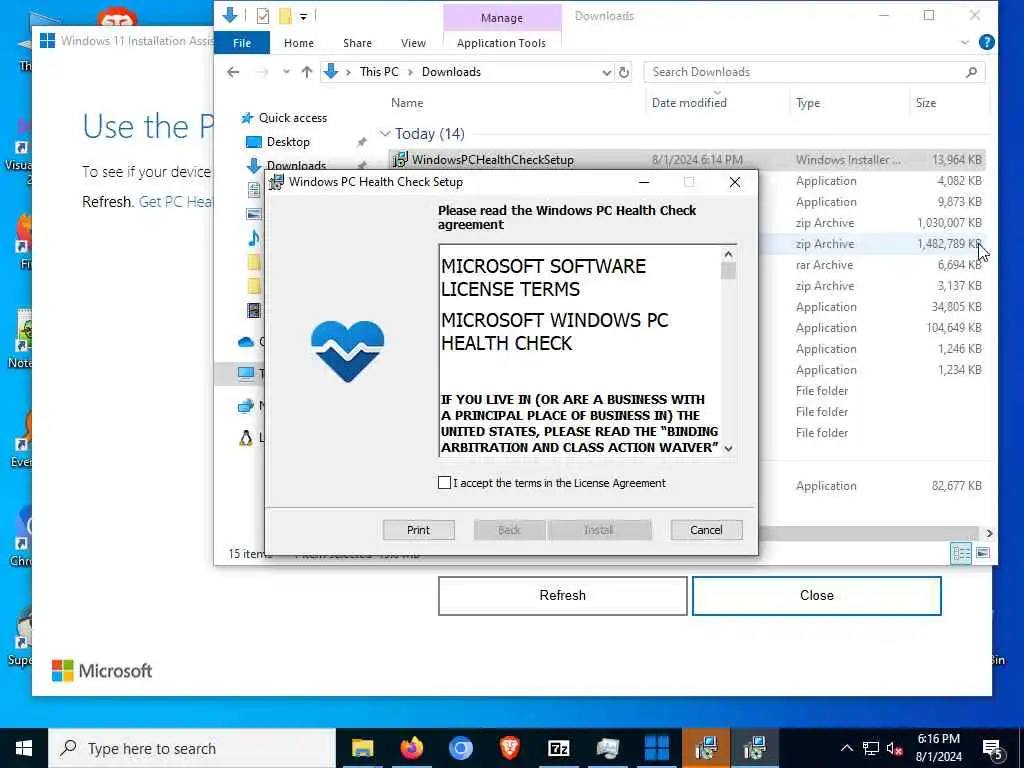Expand the address bar history dropdown
This screenshot has width=1024, height=768.
click(x=607, y=72)
